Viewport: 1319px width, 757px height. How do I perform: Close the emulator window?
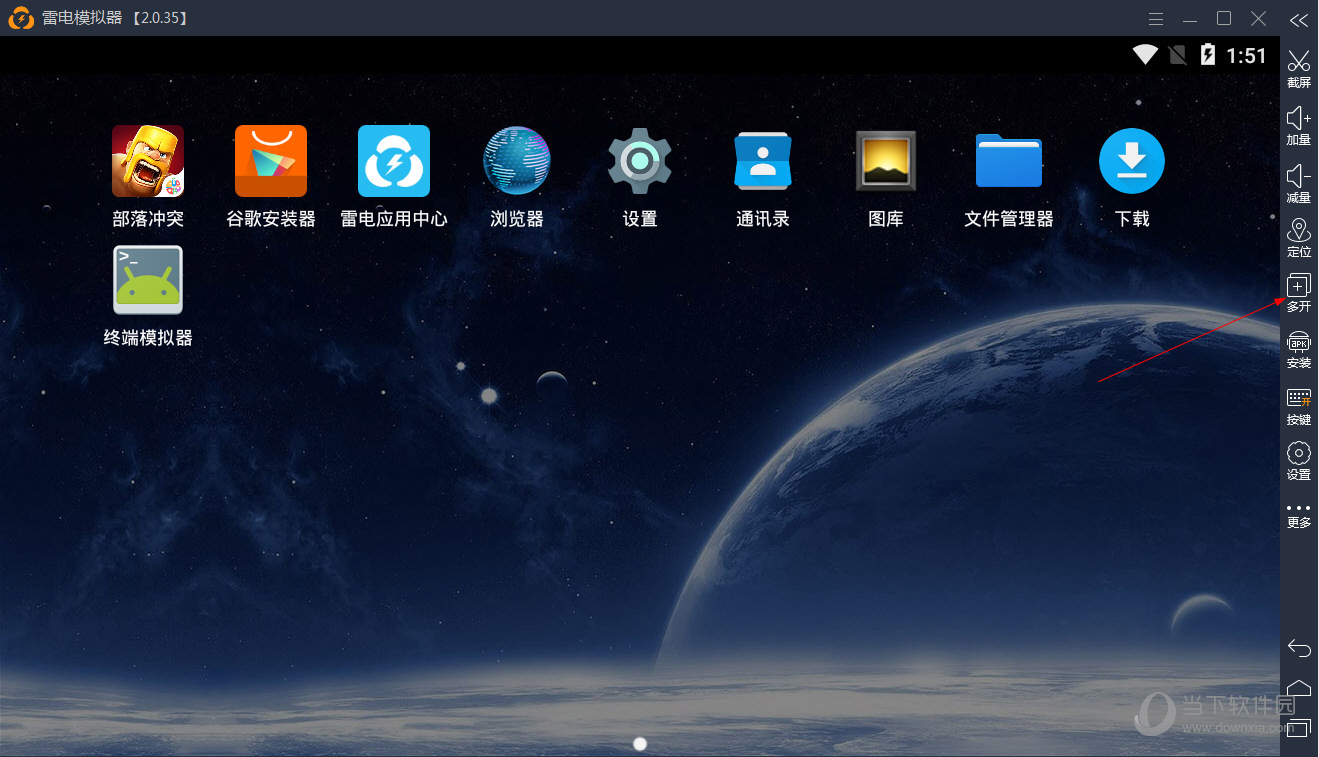[x=1259, y=18]
